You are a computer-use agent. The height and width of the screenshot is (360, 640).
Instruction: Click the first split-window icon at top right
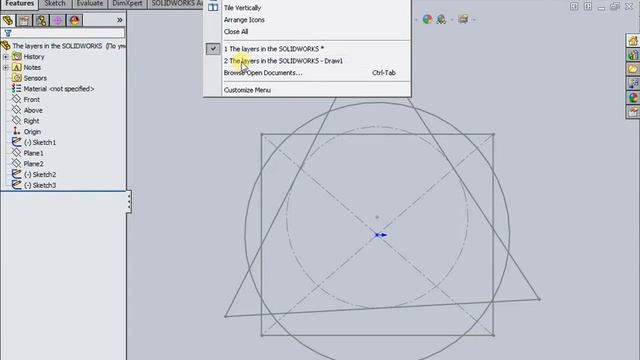pos(574,6)
